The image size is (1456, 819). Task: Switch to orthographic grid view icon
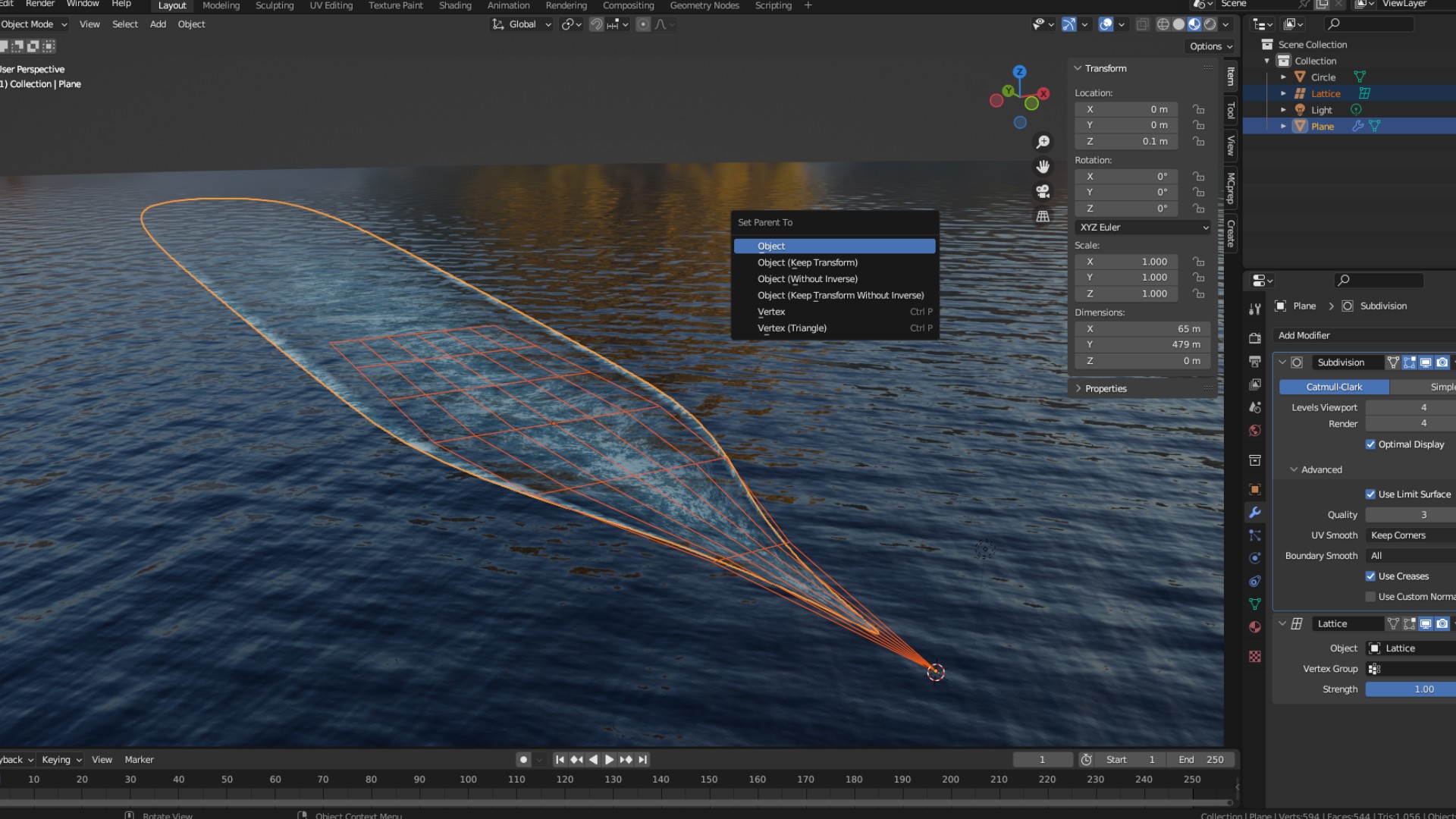(1043, 216)
